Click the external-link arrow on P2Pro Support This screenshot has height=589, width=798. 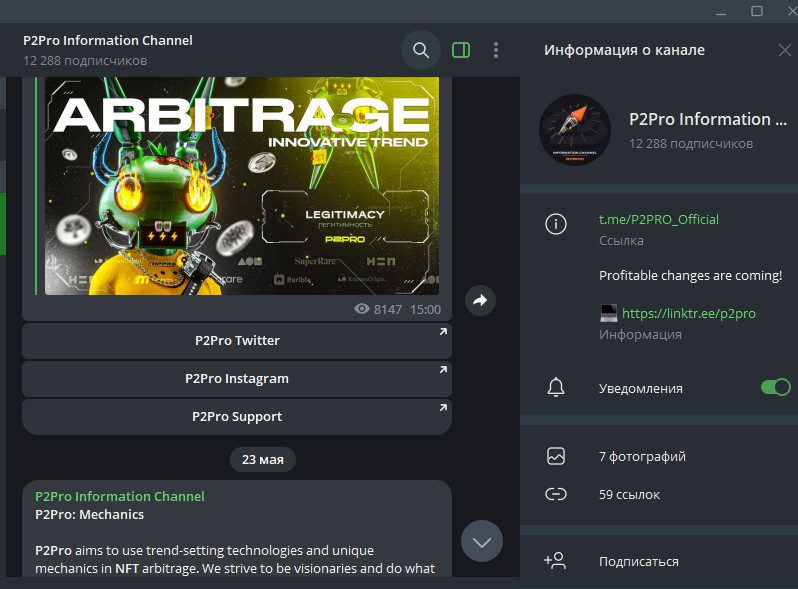443,408
